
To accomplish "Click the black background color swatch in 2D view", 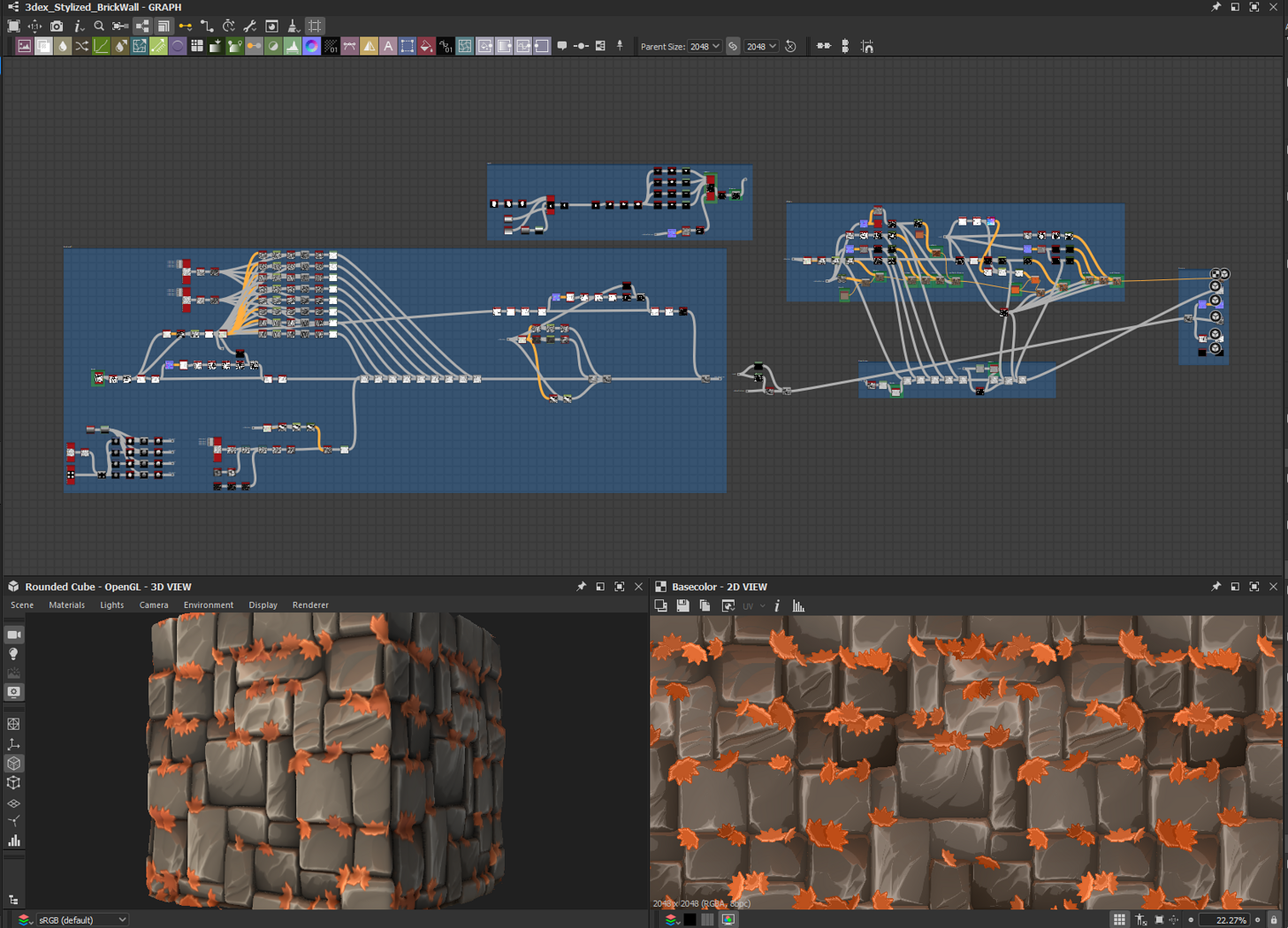I will (x=690, y=920).
